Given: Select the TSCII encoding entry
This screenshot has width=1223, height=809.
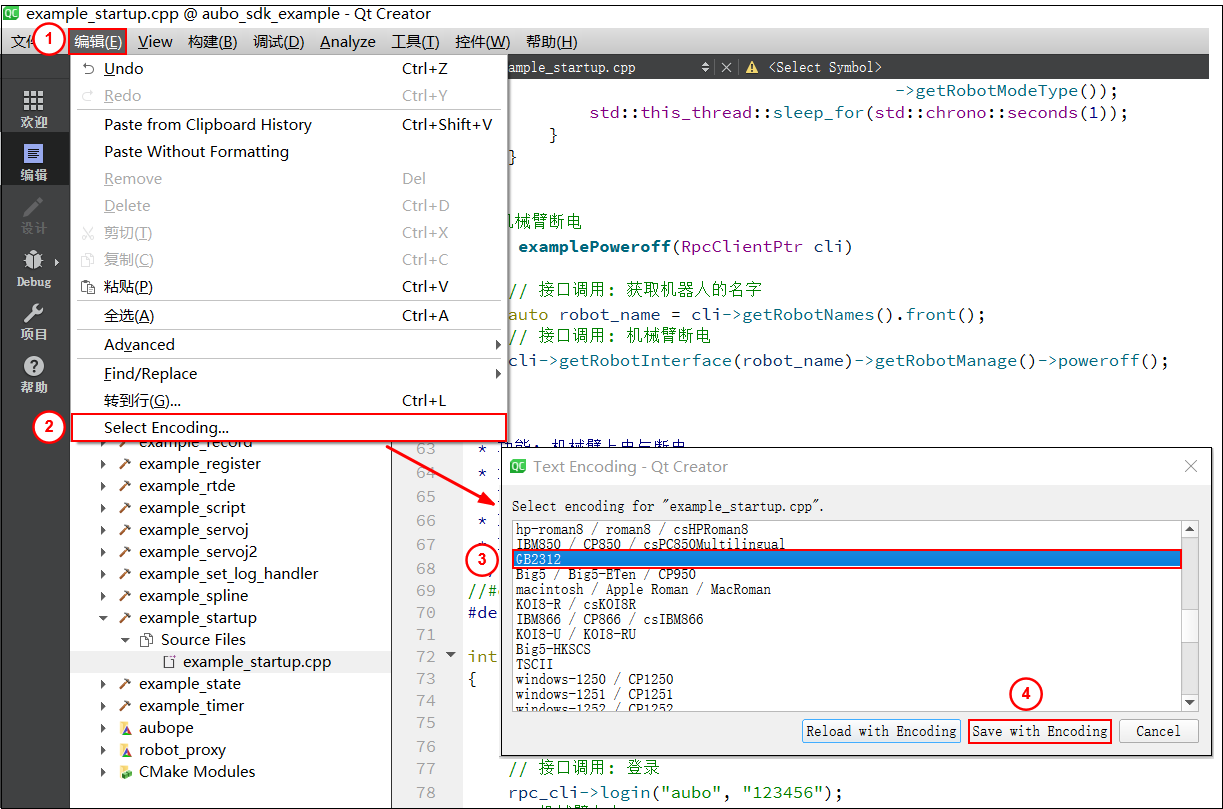Looking at the screenshot, I should 846,664.
